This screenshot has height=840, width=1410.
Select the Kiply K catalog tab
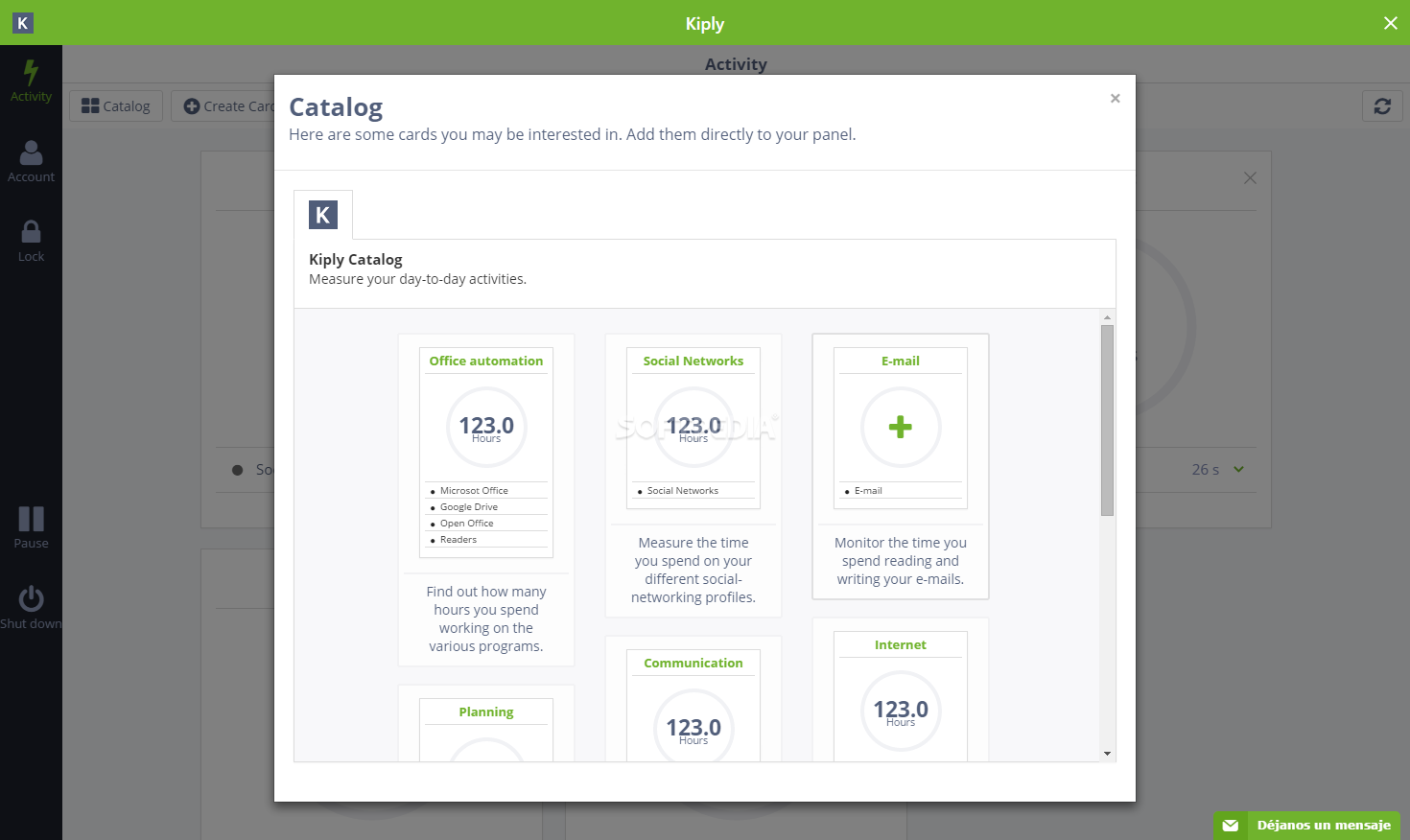323,215
